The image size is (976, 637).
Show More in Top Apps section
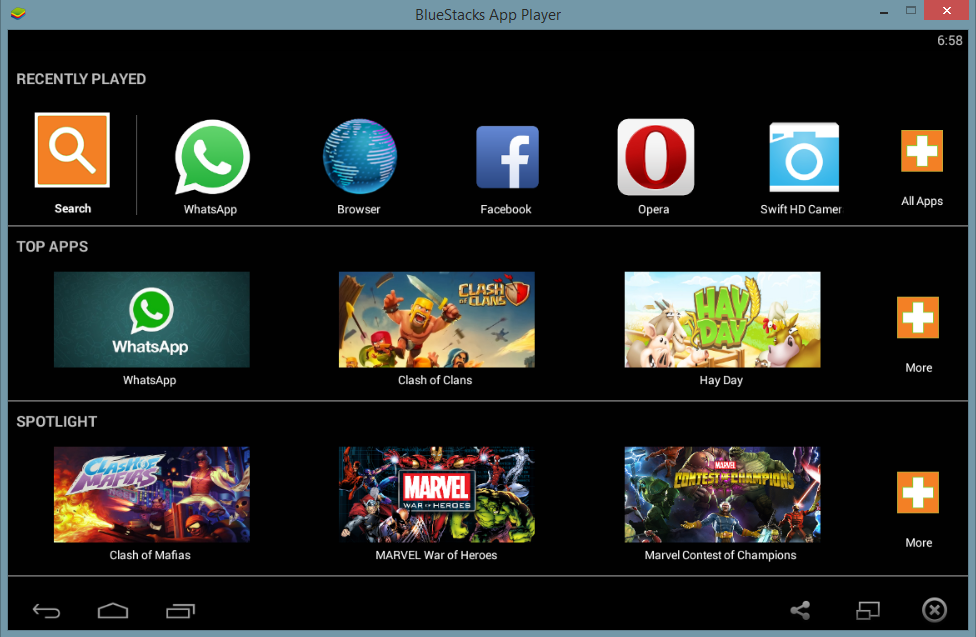(x=918, y=318)
